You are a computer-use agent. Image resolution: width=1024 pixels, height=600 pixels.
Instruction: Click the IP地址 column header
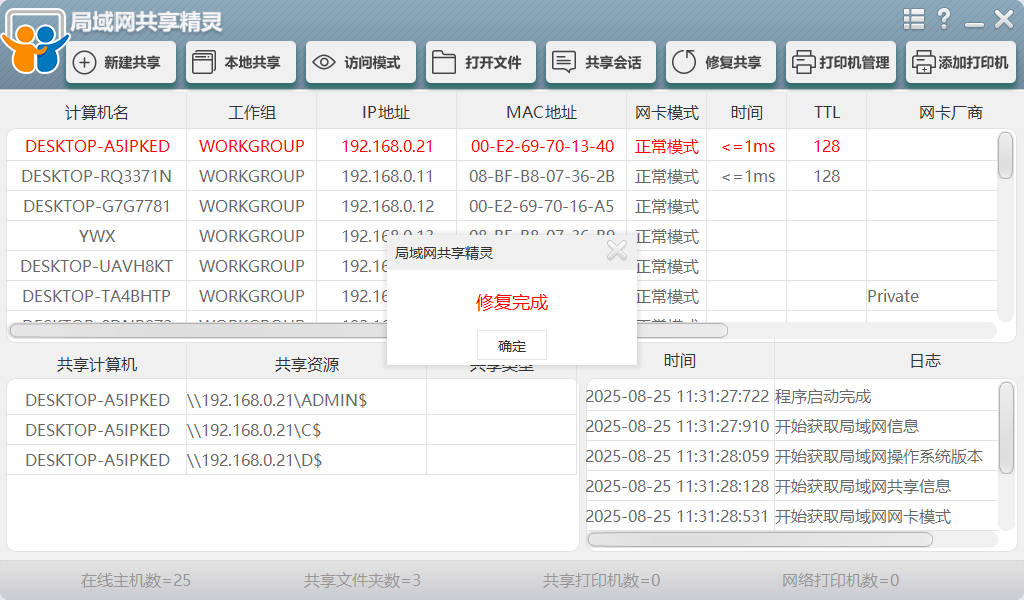[x=386, y=113]
